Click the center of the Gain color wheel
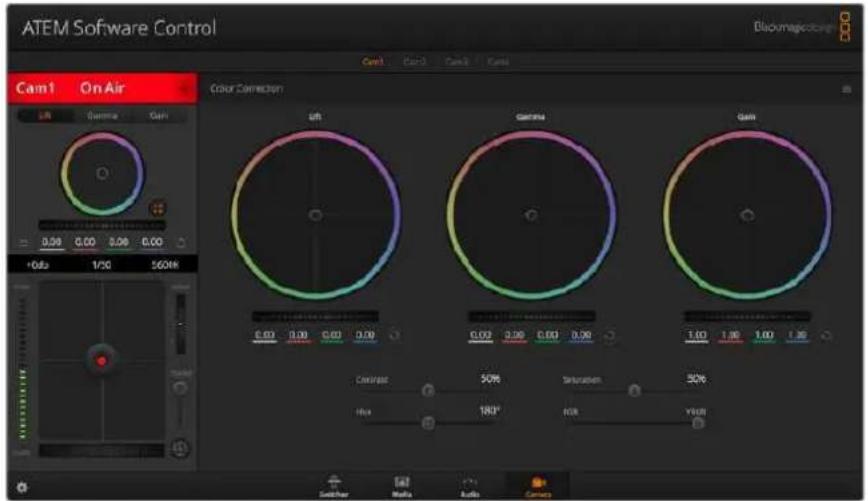Viewport: 868px width, 501px height. (x=747, y=215)
